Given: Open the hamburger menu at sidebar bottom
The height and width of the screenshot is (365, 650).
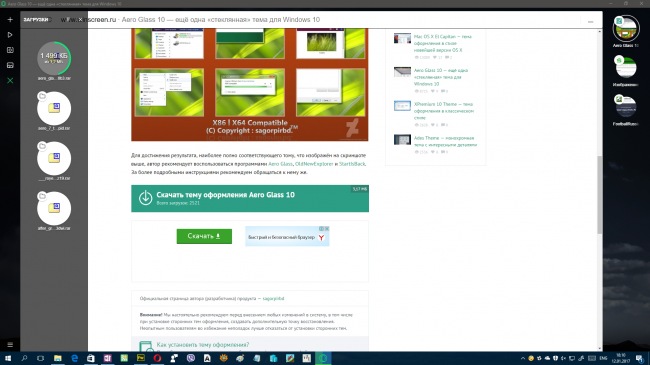Looking at the screenshot, I should pos(10,345).
